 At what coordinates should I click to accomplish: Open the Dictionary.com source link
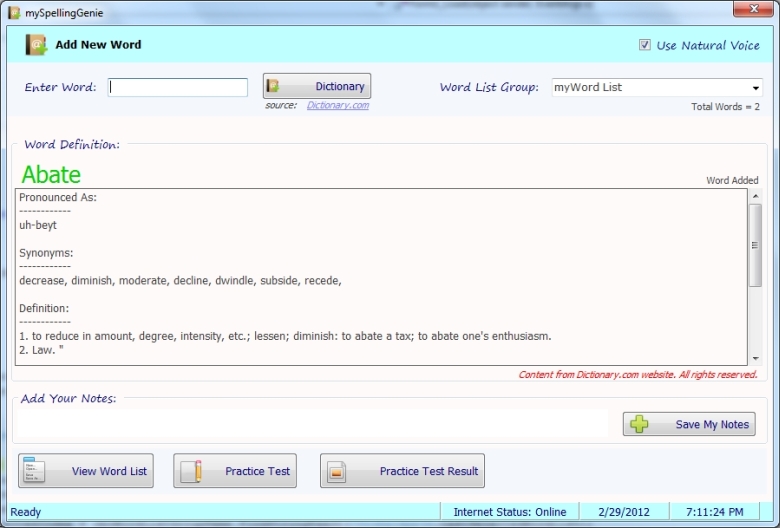pyautogui.click(x=338, y=106)
